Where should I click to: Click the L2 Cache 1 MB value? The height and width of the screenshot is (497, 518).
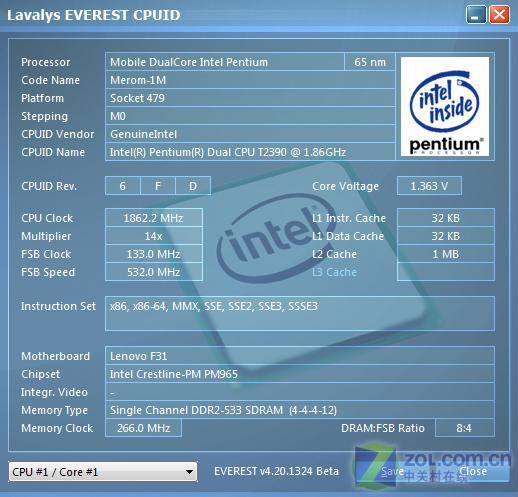[x=446, y=254]
